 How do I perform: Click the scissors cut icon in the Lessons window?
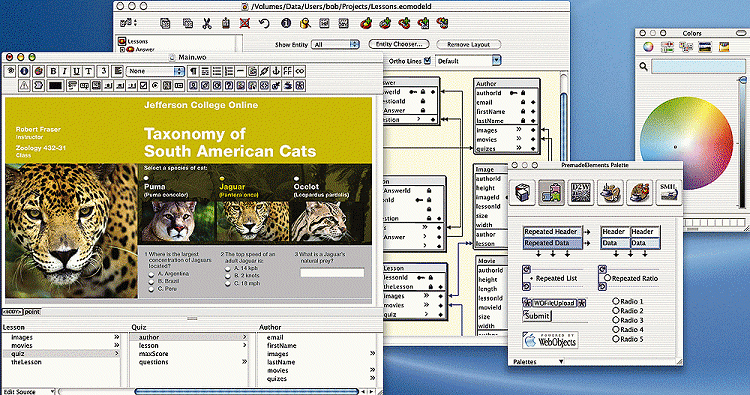207,23
